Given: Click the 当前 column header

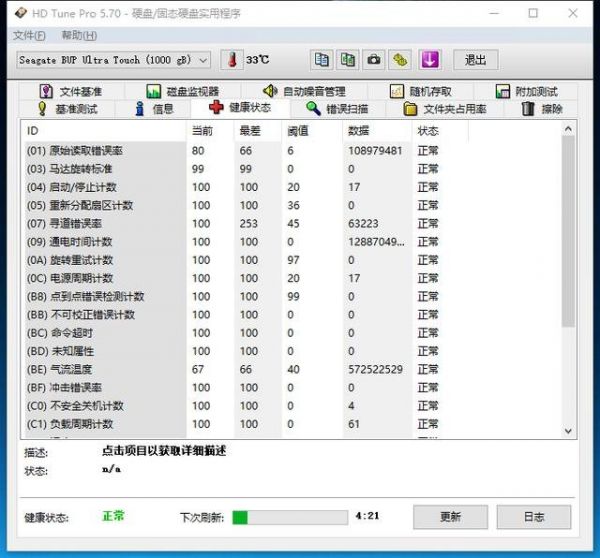Looking at the screenshot, I should pos(210,131).
